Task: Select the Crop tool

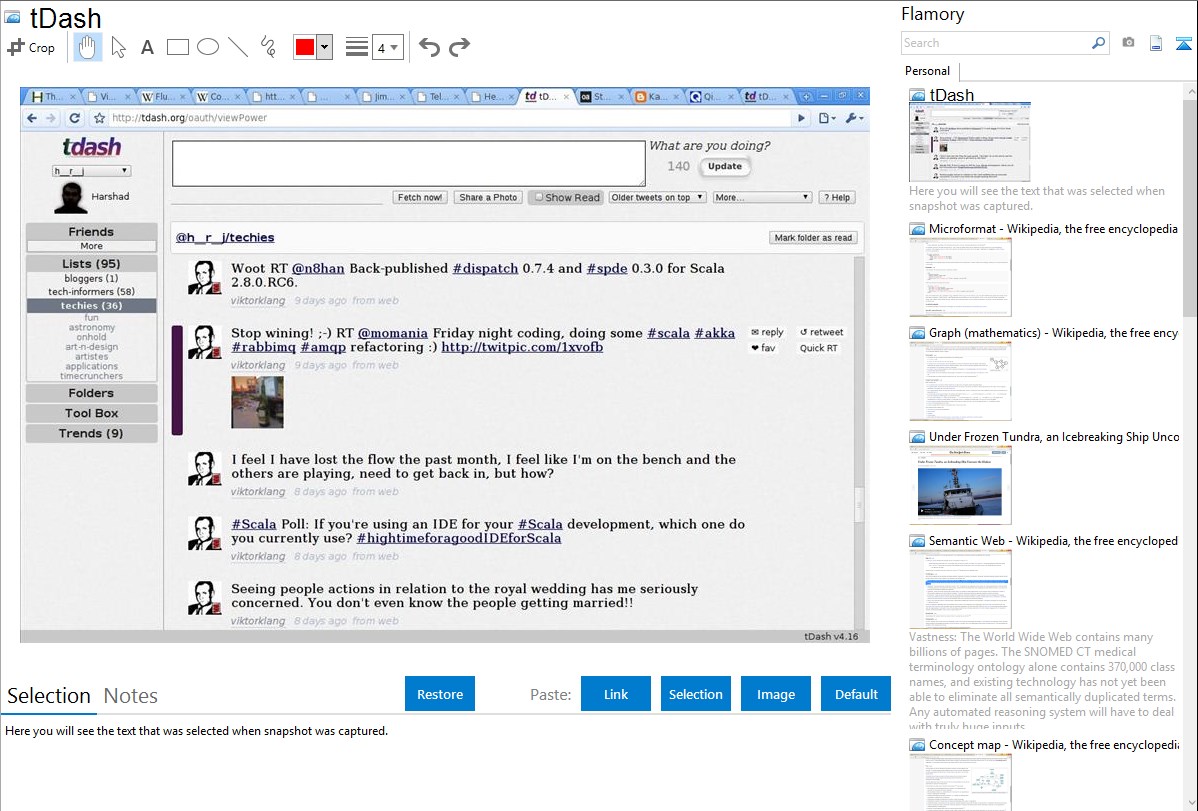Action: point(31,47)
